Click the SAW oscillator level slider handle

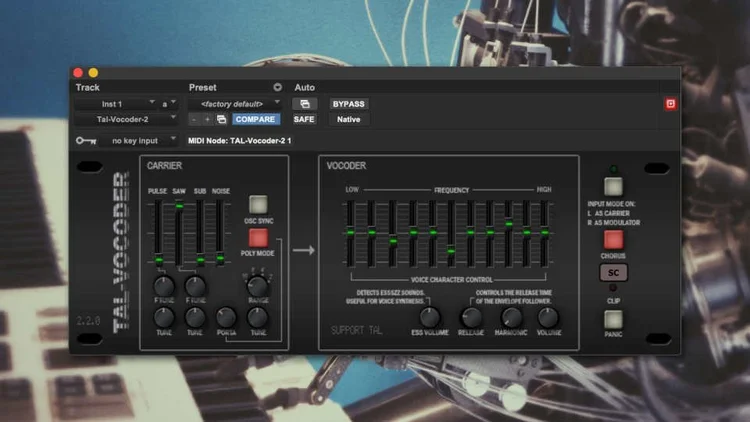[x=179, y=206]
